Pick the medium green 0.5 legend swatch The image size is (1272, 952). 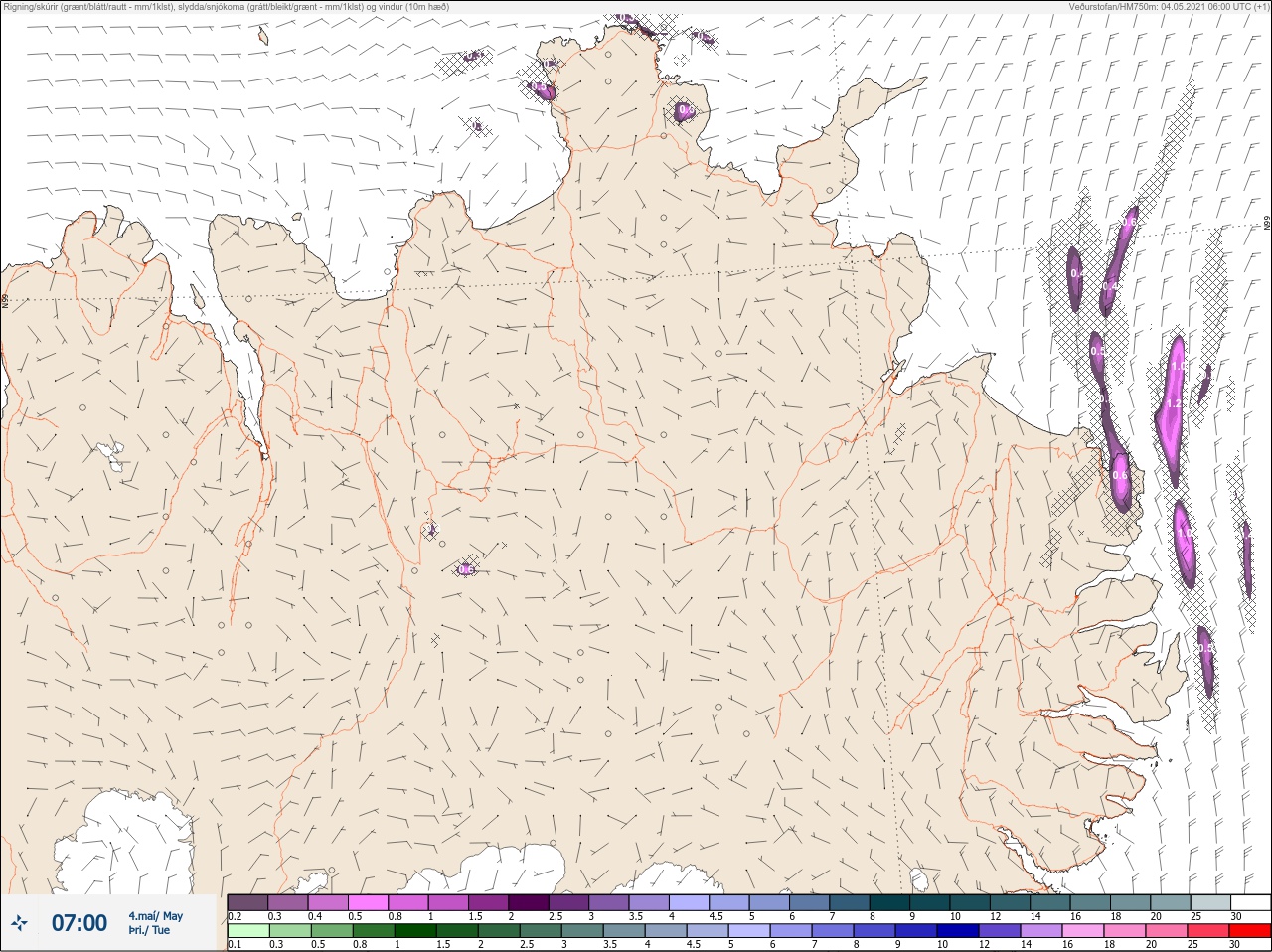[x=332, y=931]
